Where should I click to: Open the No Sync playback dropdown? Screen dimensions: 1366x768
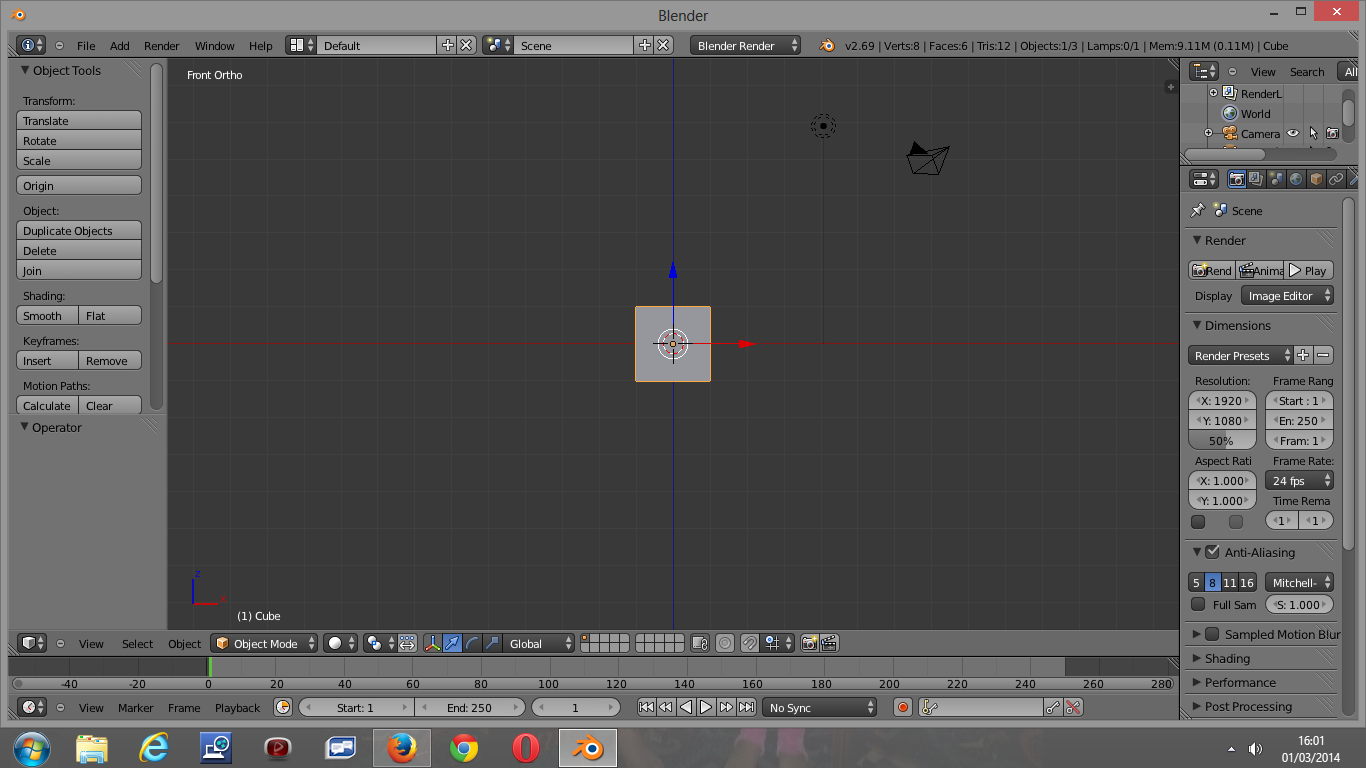(819, 707)
